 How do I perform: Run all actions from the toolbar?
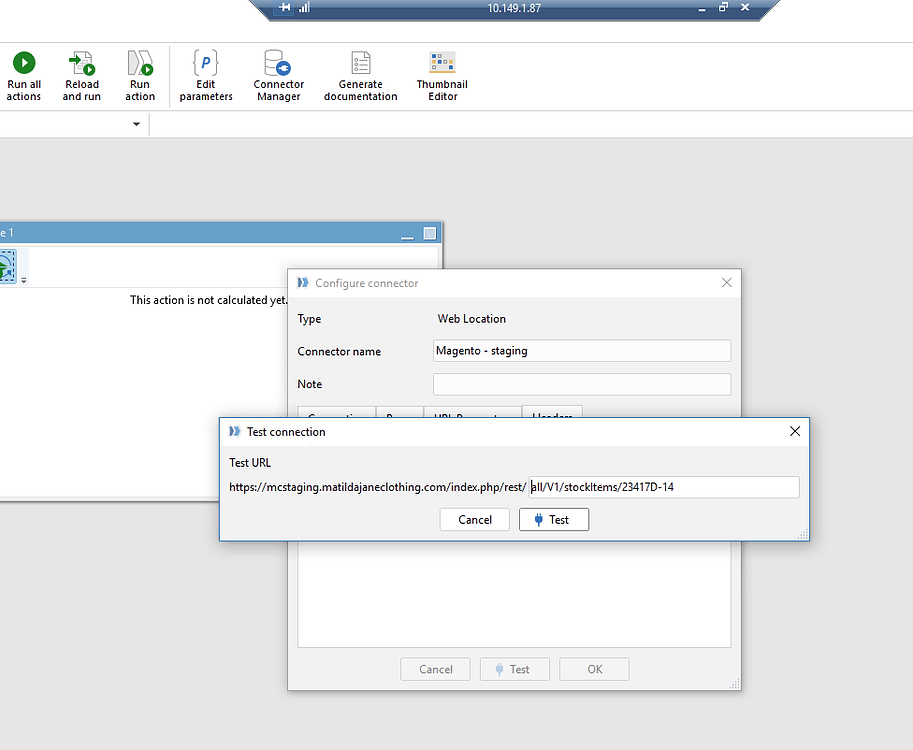click(23, 76)
